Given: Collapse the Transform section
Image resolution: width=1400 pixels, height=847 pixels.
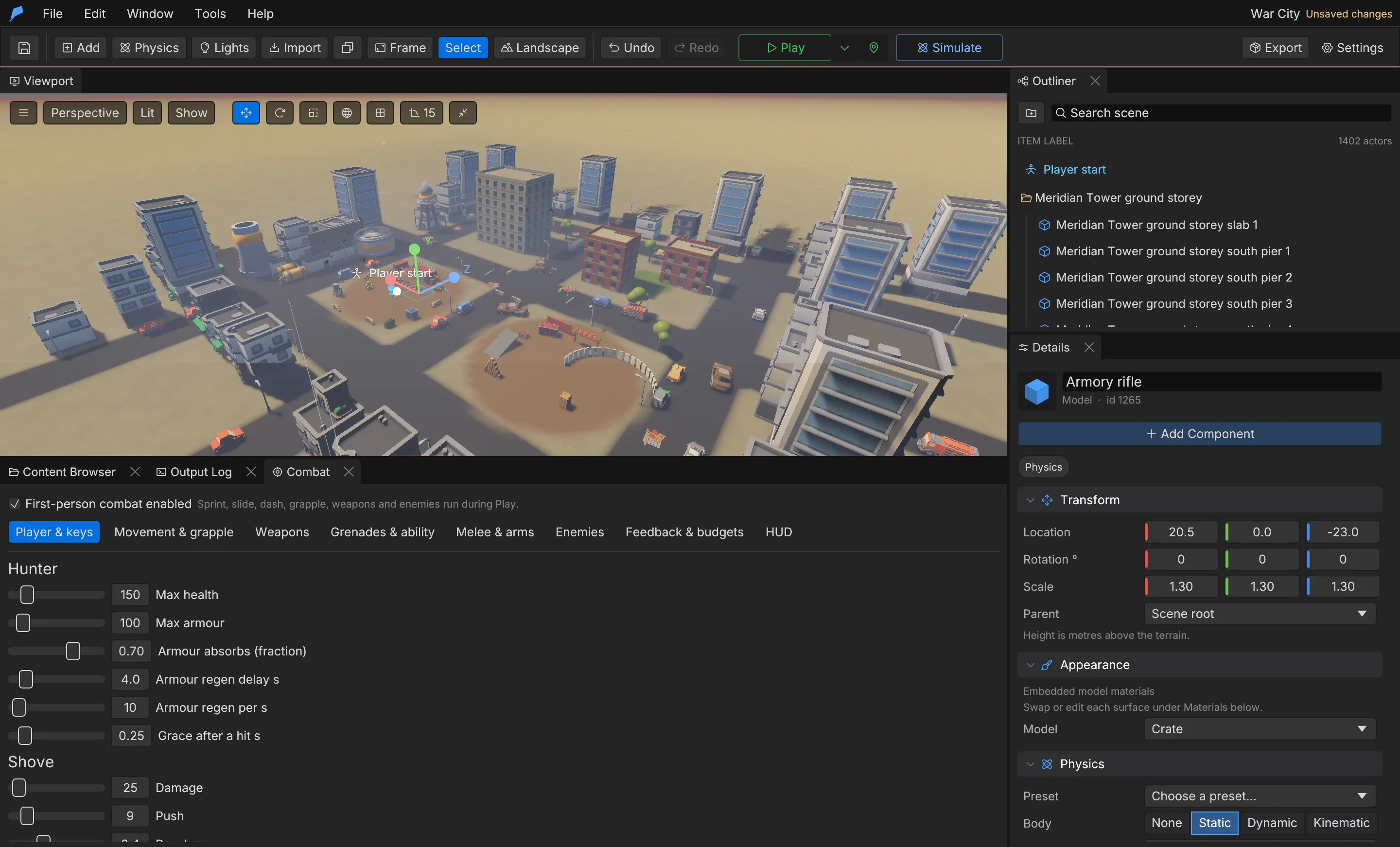Looking at the screenshot, I should pos(1030,500).
